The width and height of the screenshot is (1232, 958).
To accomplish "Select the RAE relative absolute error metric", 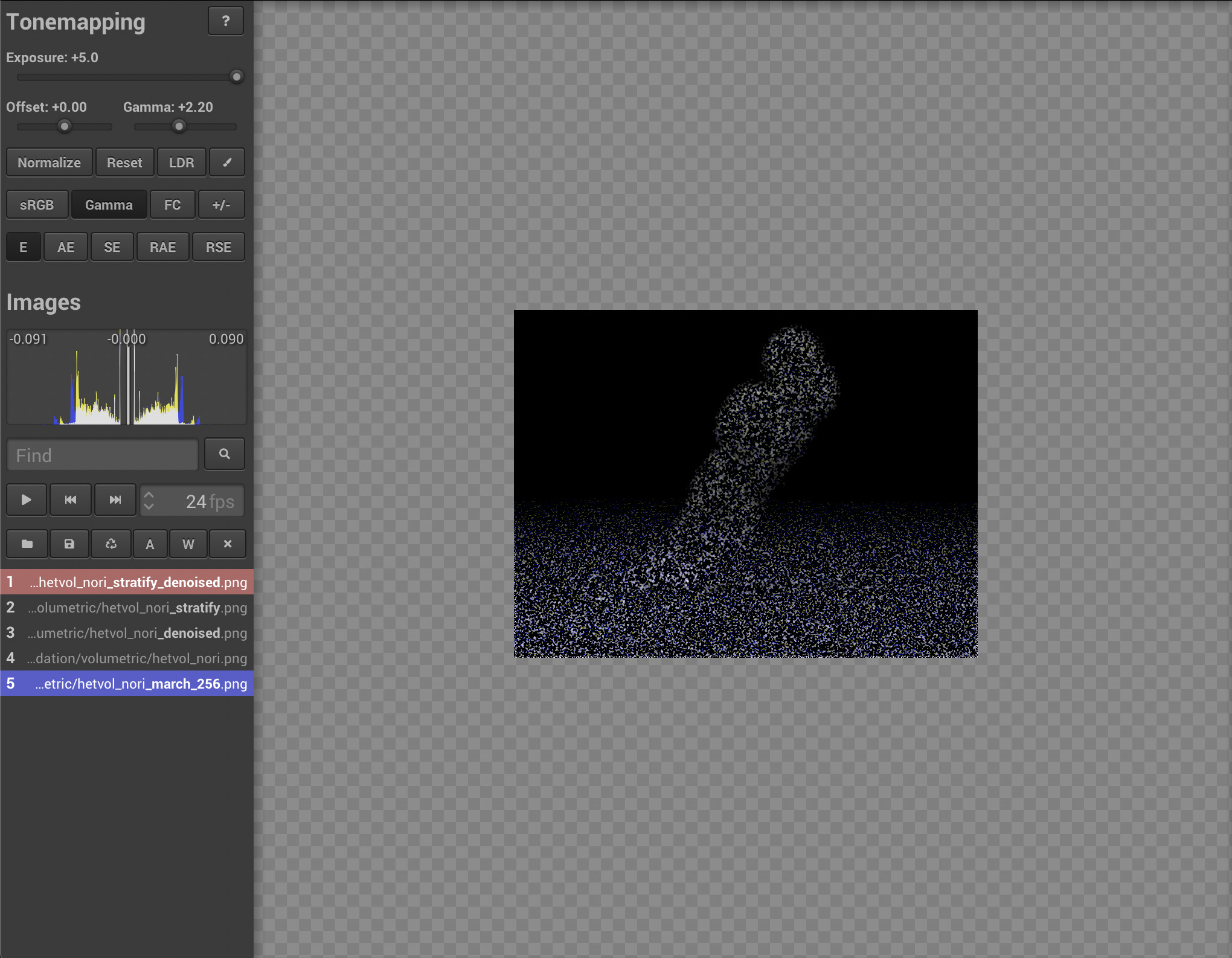I will tap(163, 247).
